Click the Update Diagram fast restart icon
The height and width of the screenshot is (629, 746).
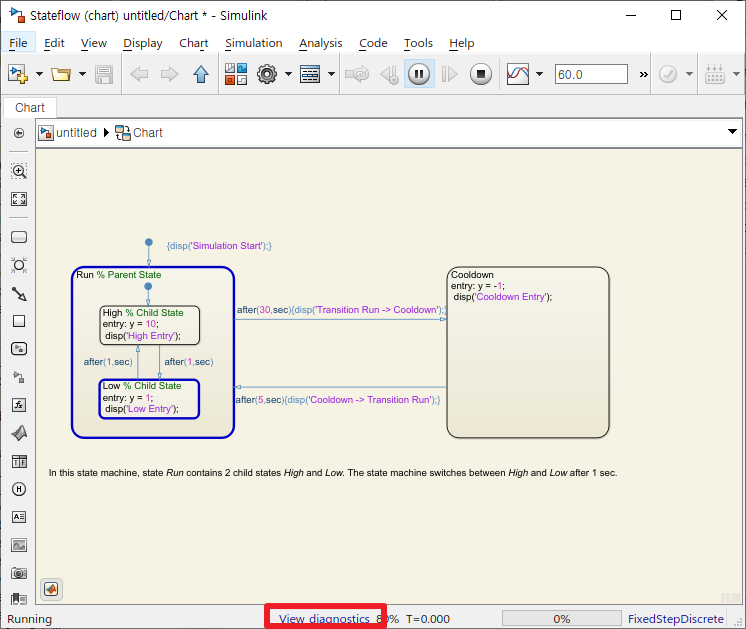coord(357,74)
